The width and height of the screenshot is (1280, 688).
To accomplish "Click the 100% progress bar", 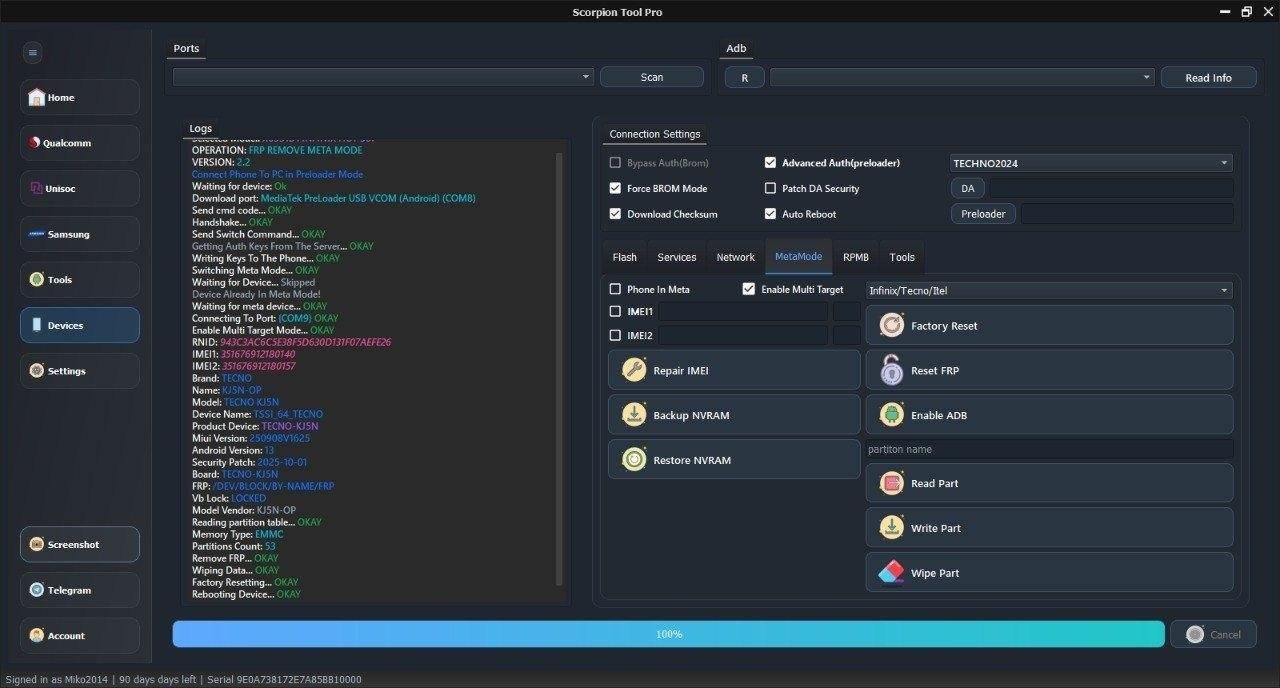I will (x=669, y=634).
